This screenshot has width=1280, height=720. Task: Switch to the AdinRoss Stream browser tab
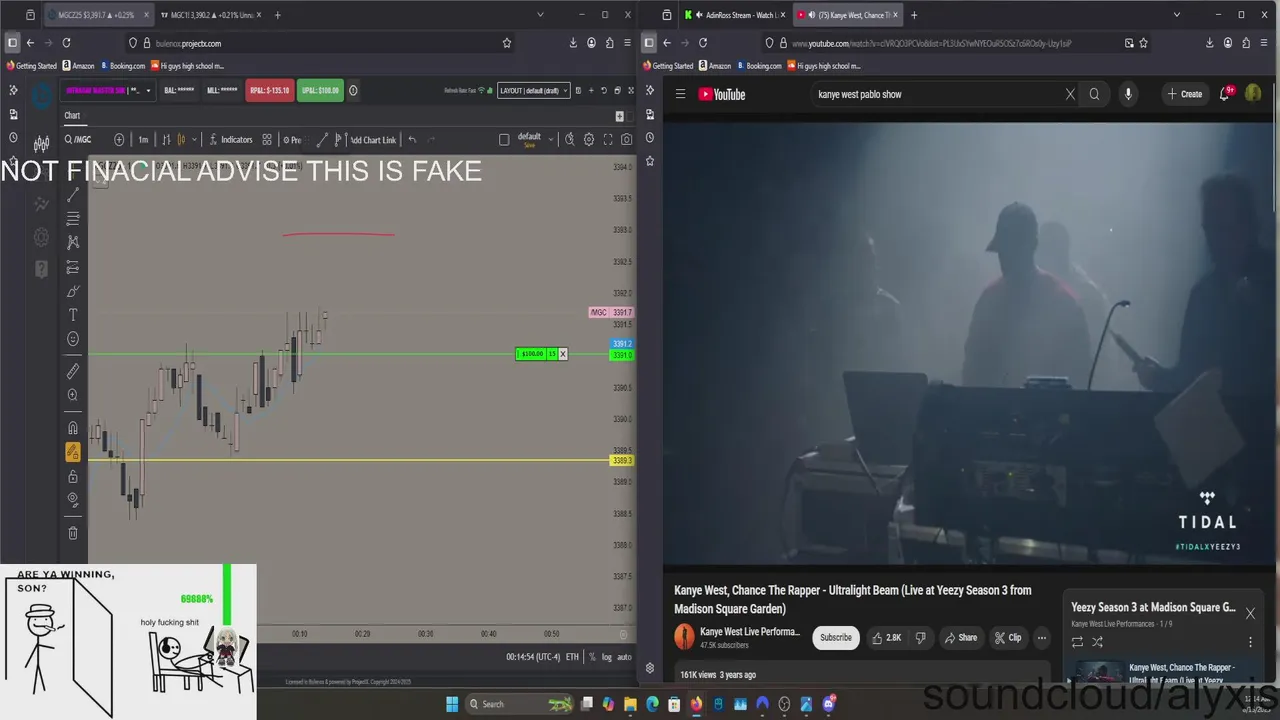(x=735, y=15)
